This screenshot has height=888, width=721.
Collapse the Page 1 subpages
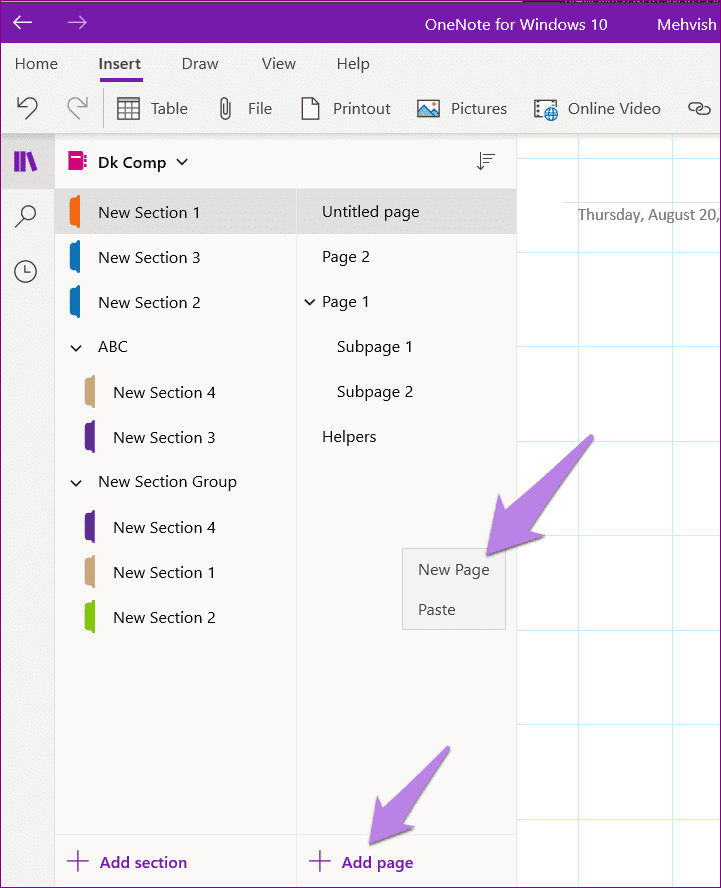pos(310,302)
